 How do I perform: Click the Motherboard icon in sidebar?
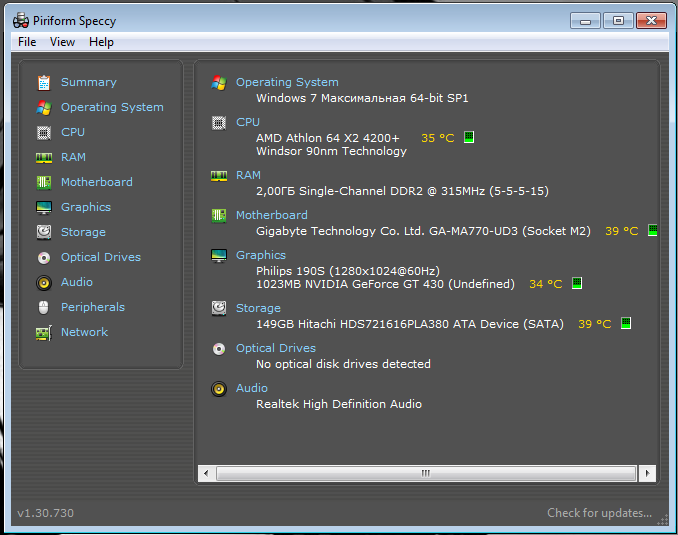44,183
